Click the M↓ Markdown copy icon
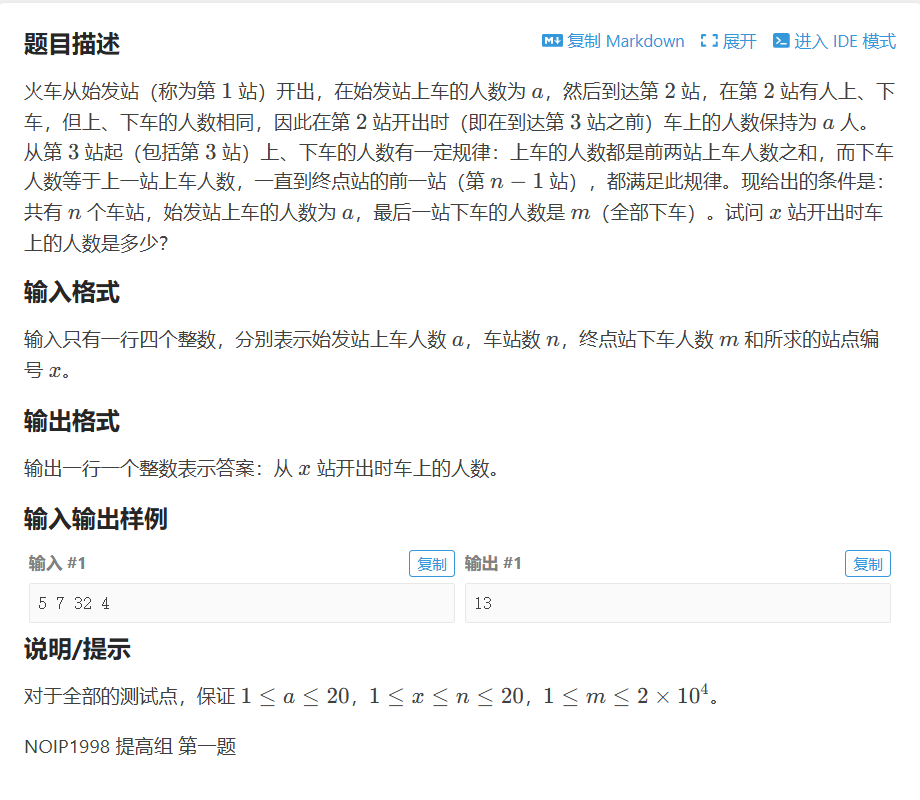920x800 pixels. 551,41
